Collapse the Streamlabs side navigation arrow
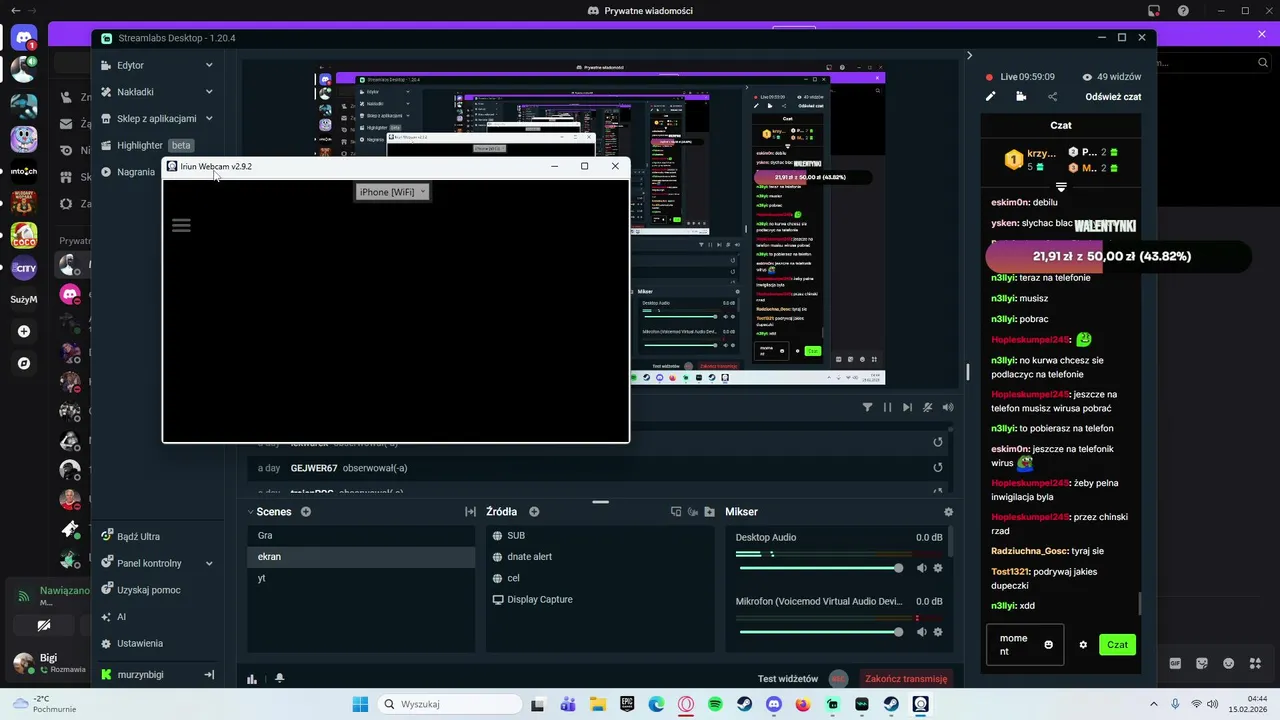Image resolution: width=1280 pixels, height=720 pixels. [209, 675]
